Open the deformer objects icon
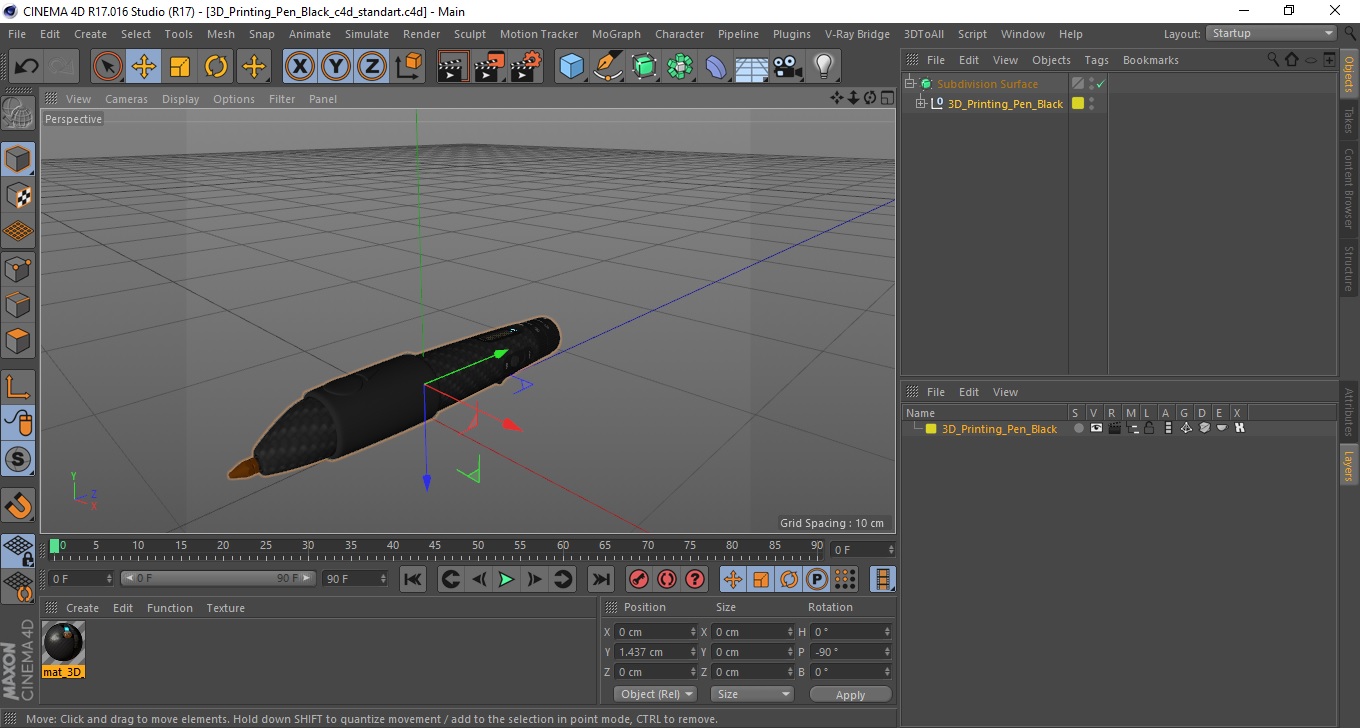Viewport: 1360px width, 728px height. [x=716, y=67]
